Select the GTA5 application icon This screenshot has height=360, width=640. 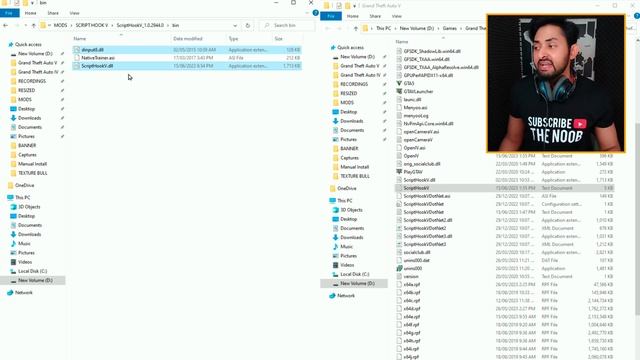399,83
